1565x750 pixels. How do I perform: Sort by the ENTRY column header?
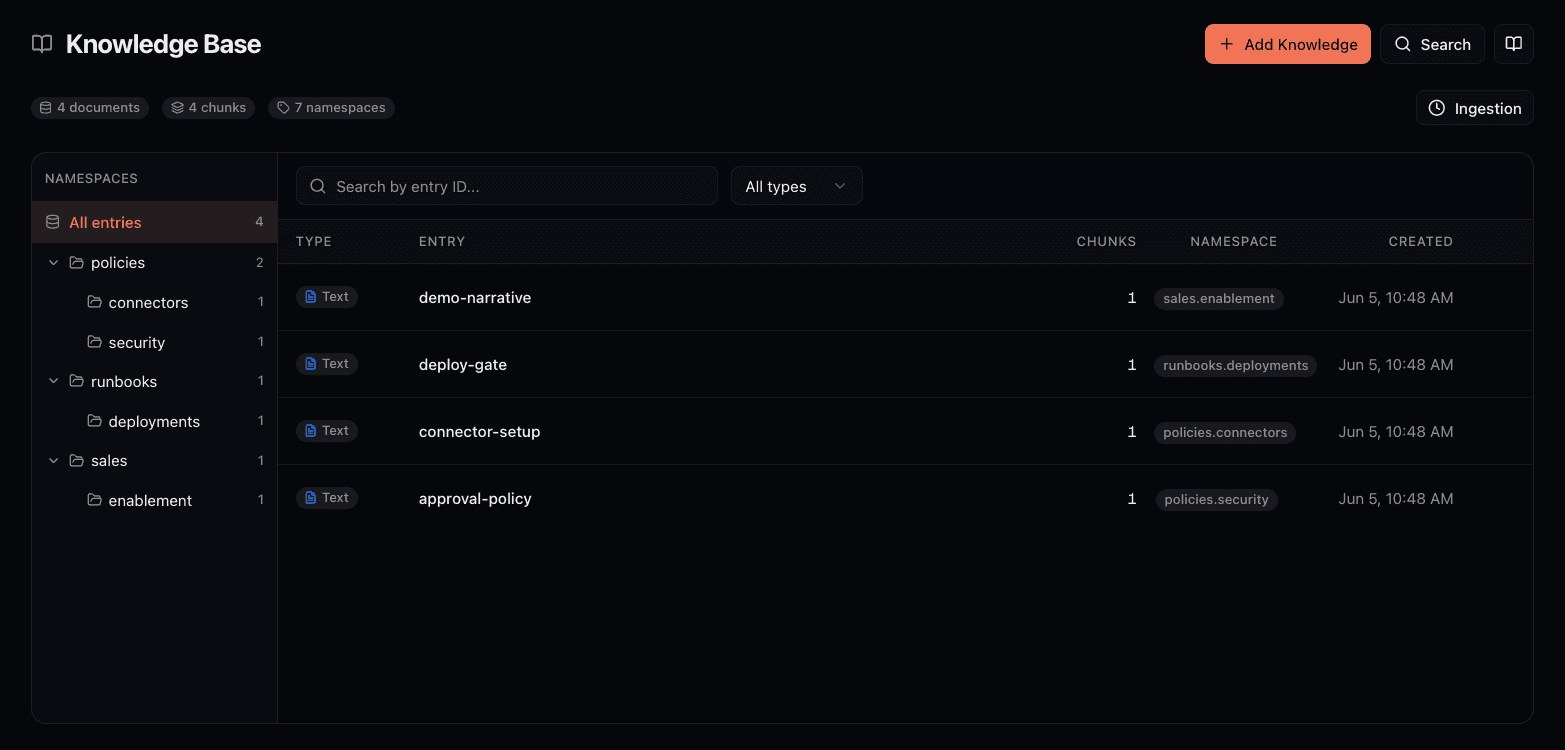(x=442, y=241)
